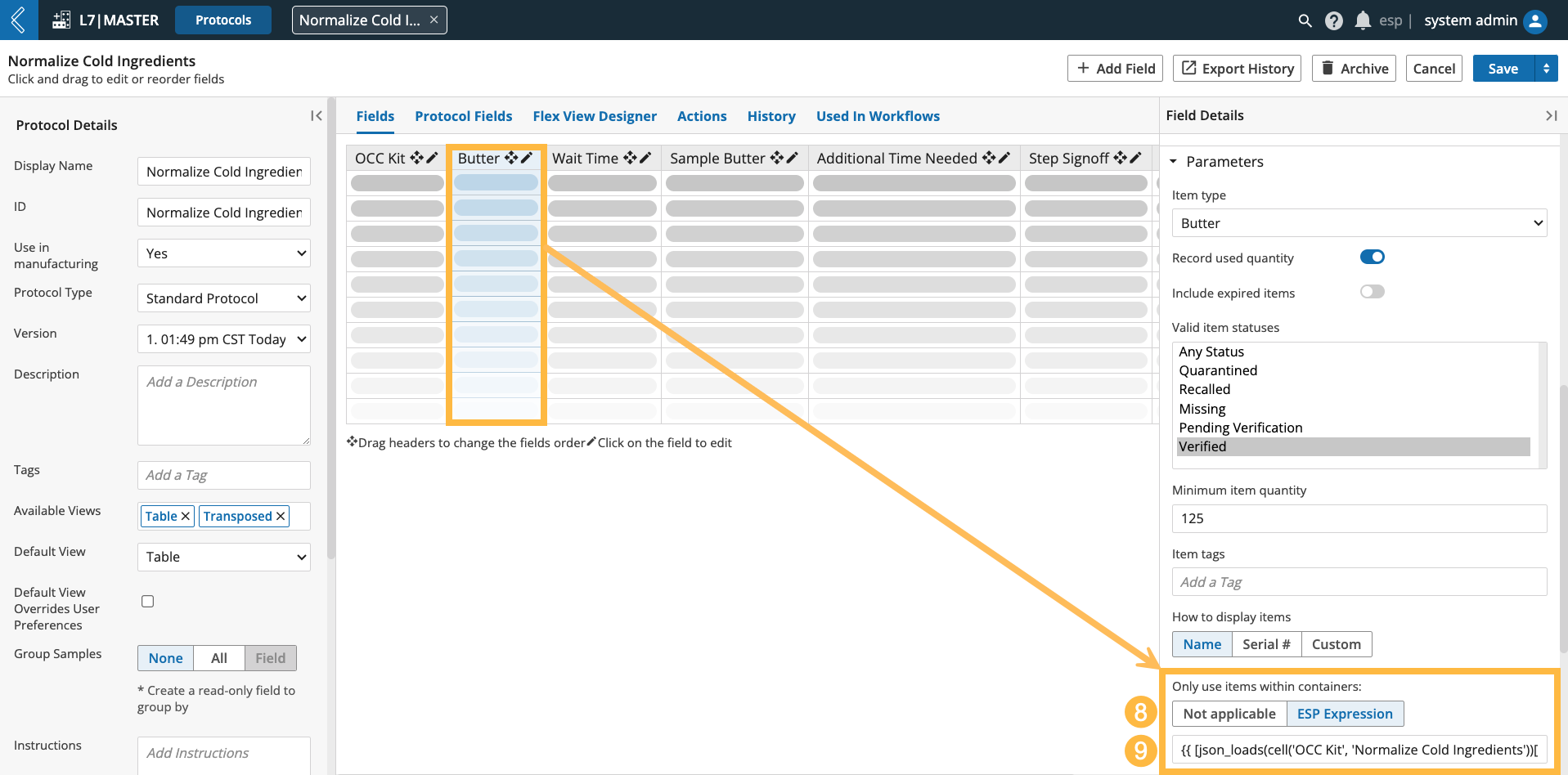Edit the Step Signoff field pencil icon
Screen dimensions: 1568x775
[1135, 158]
